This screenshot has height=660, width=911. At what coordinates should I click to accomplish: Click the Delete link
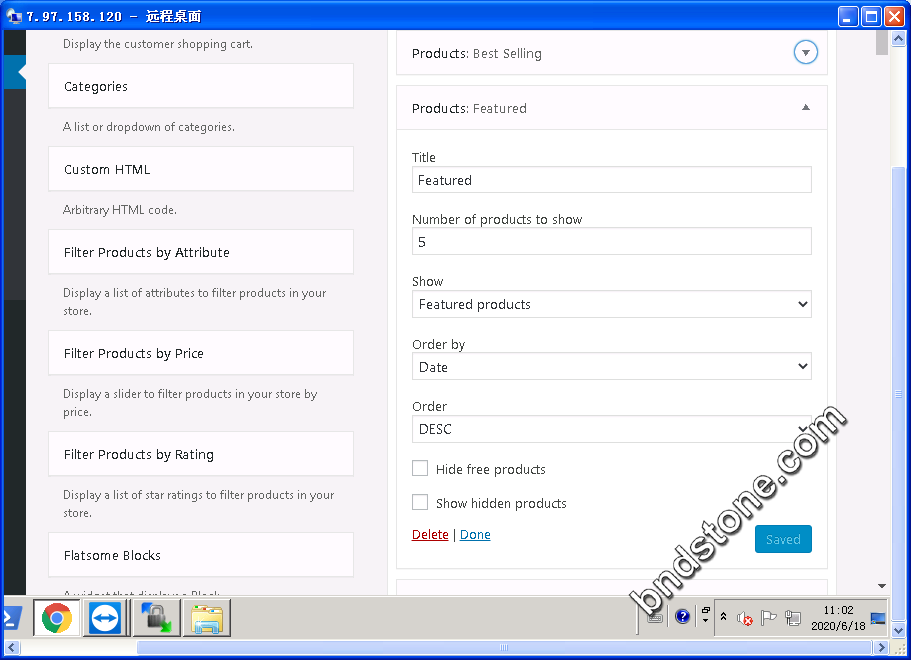click(x=430, y=535)
